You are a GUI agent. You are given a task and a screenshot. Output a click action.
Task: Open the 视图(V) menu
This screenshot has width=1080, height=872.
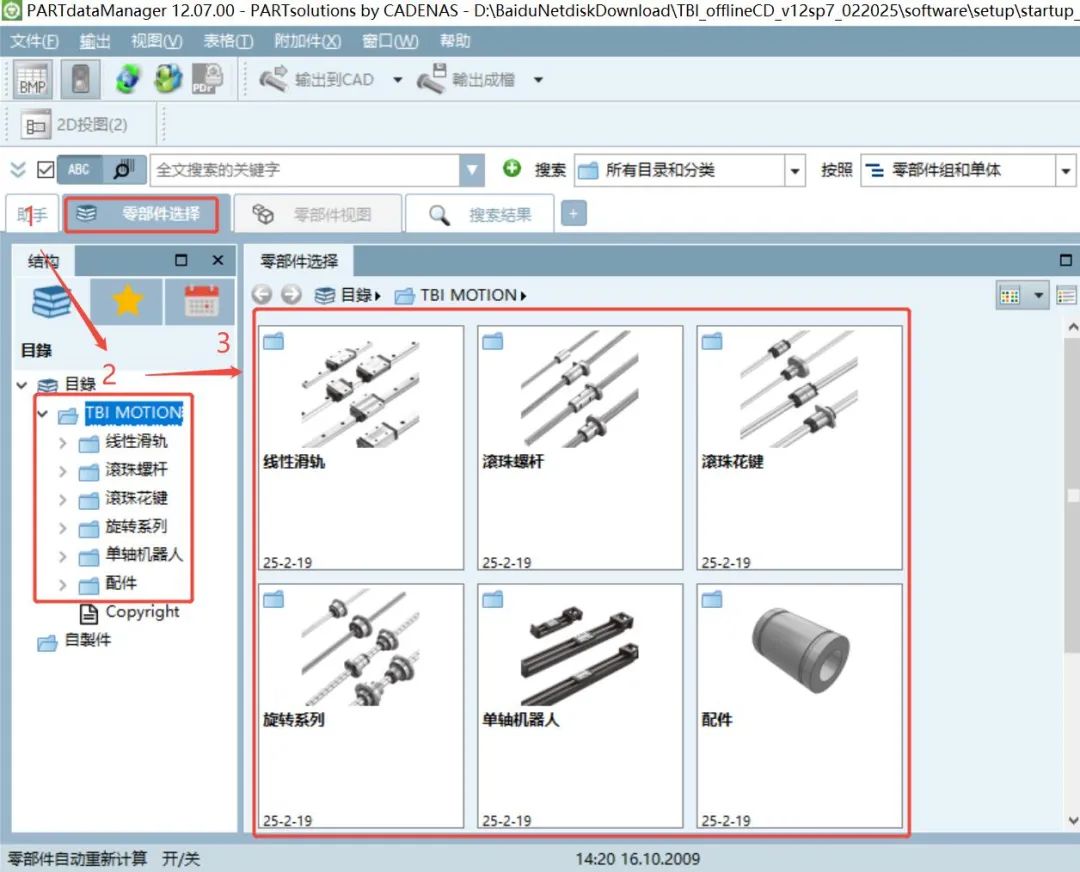pyautogui.click(x=156, y=41)
